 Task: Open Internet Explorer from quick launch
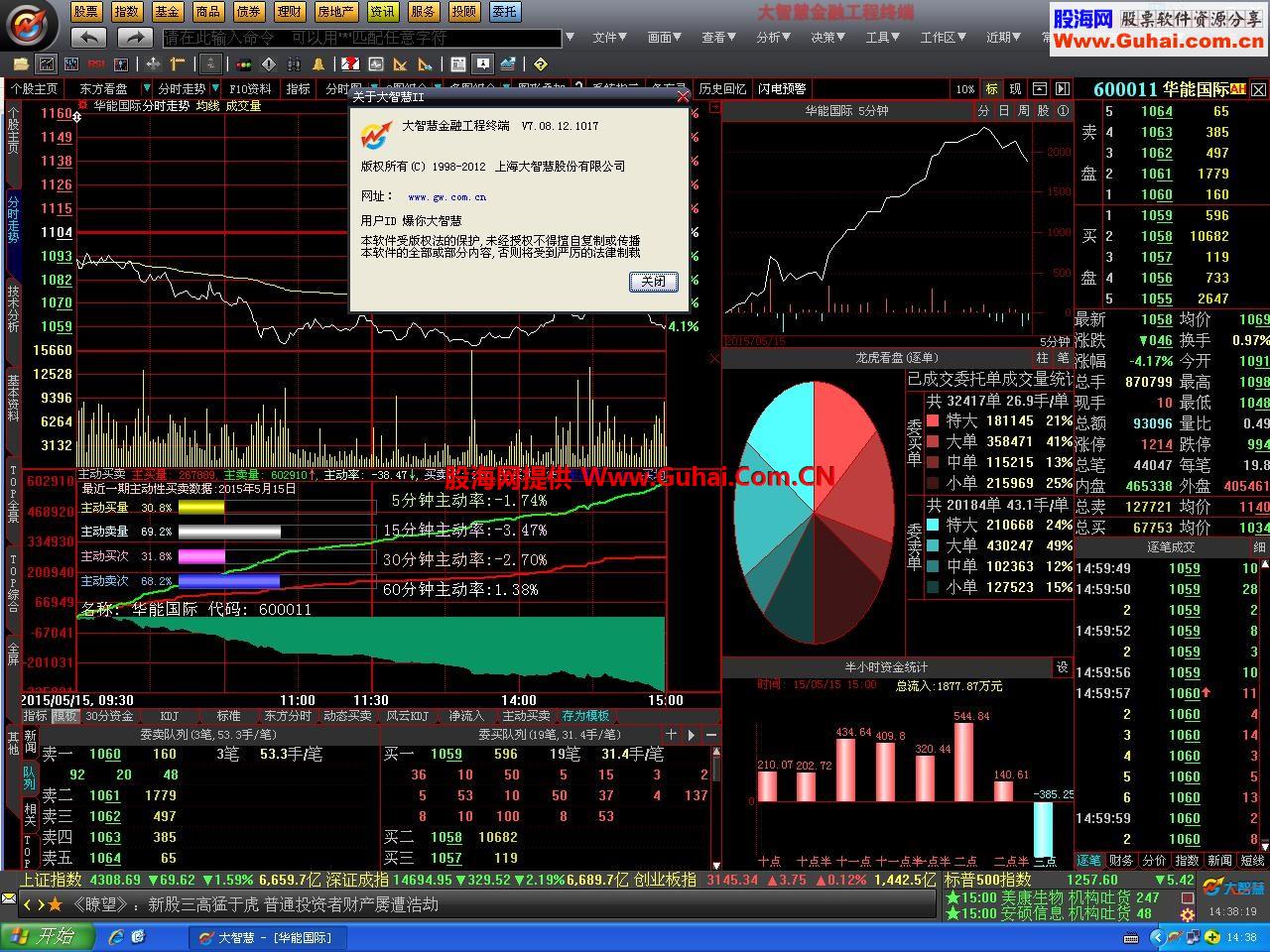pyautogui.click(x=115, y=936)
